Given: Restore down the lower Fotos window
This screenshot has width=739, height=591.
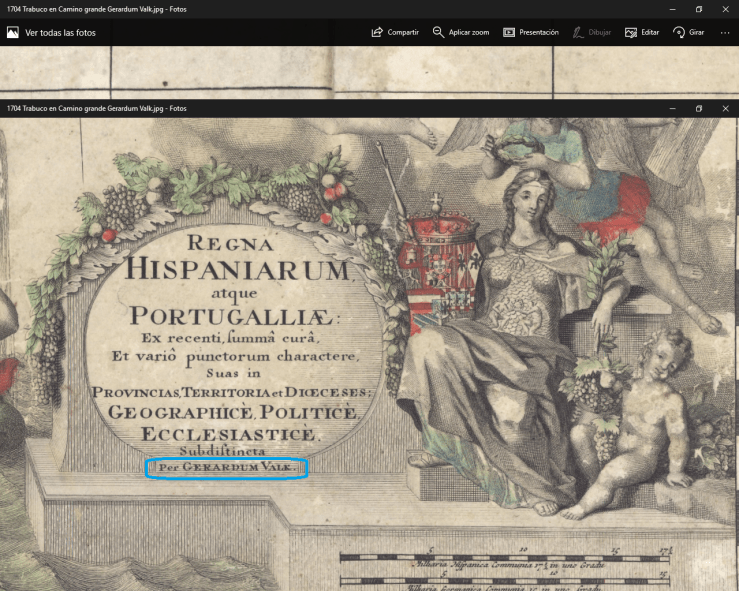Looking at the screenshot, I should tap(698, 108).
